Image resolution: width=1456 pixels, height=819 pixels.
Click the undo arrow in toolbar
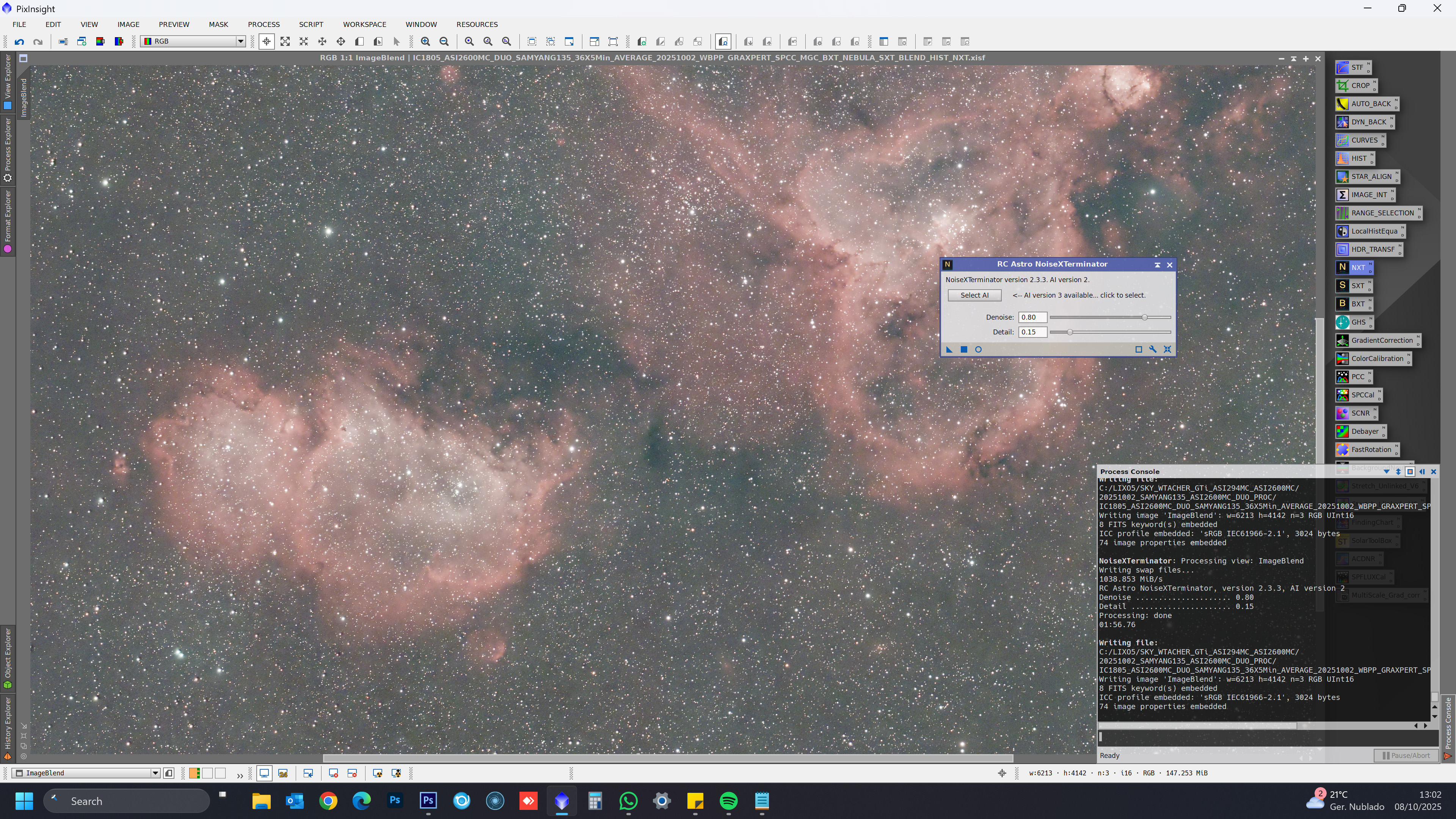point(19,41)
